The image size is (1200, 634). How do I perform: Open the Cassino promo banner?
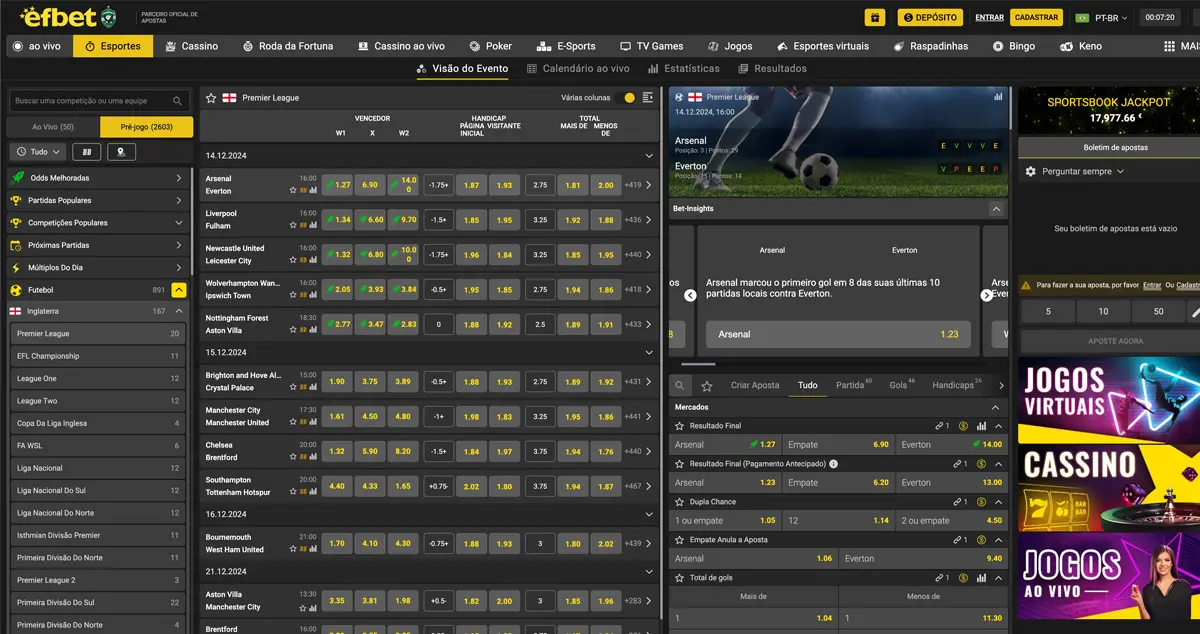click(x=1109, y=488)
